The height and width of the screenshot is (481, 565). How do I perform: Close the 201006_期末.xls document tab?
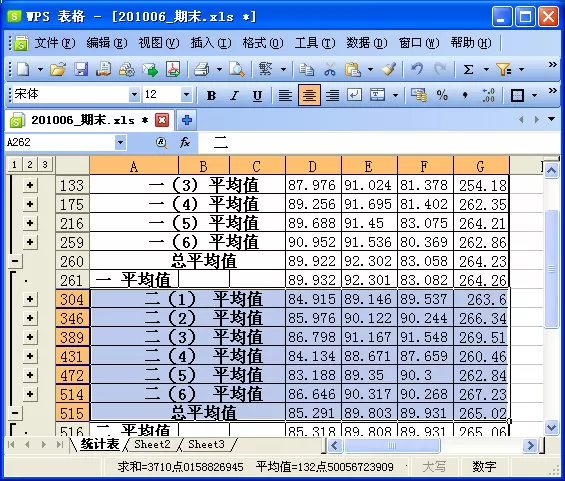162,120
